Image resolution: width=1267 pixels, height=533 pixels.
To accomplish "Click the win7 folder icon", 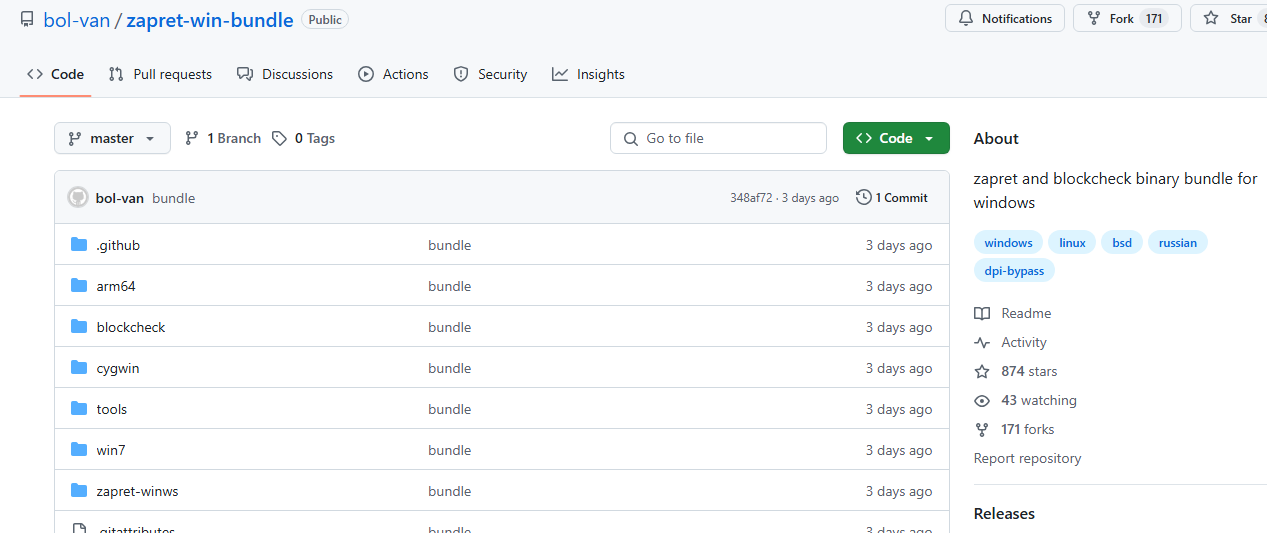I will (79, 450).
